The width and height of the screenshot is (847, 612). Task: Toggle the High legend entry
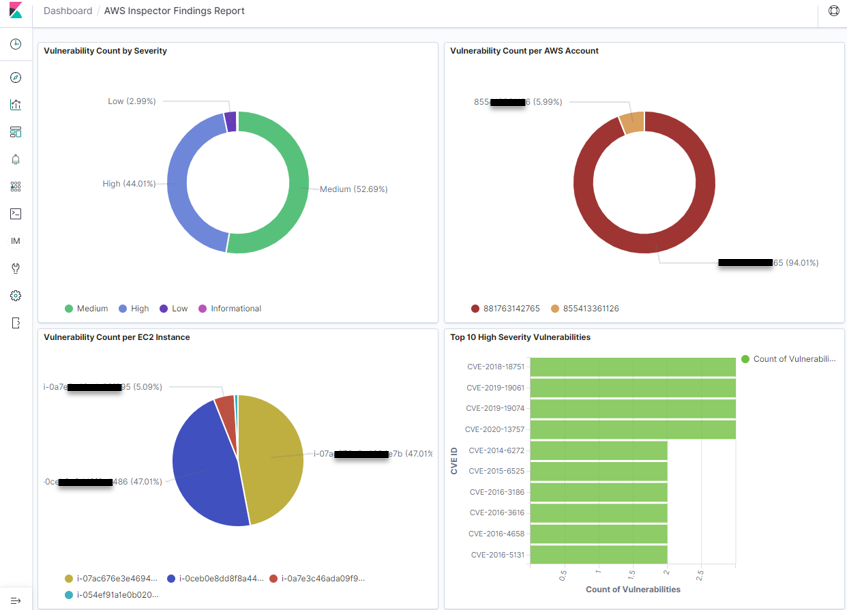[x=134, y=308]
